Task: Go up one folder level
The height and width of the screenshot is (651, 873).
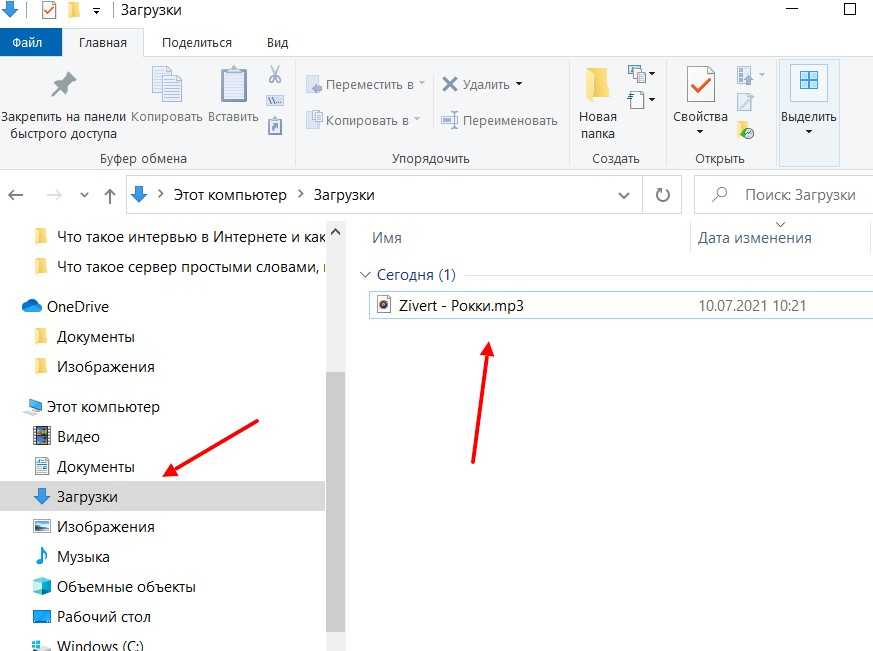Action: tap(110, 195)
